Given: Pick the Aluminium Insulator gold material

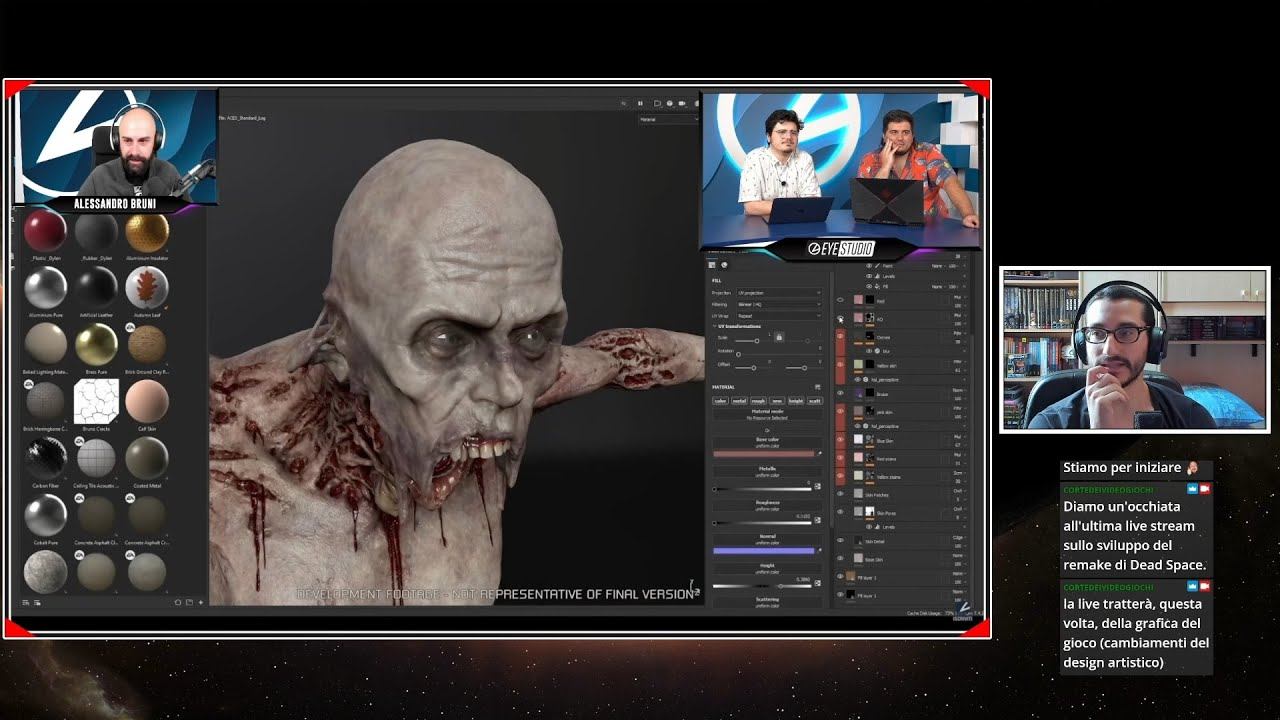Looking at the screenshot, I should coord(147,231).
